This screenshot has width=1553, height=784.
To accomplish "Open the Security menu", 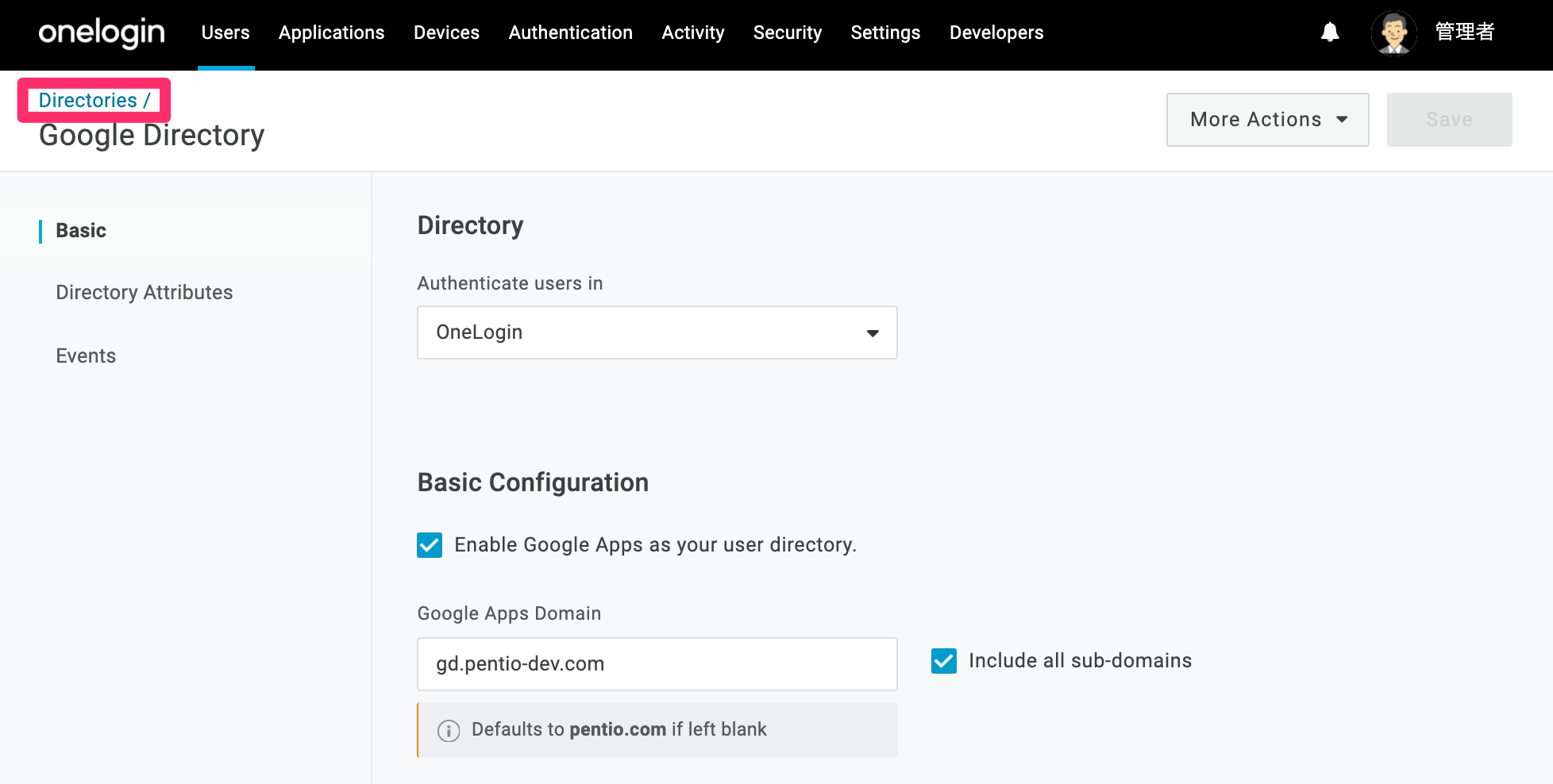I will [x=788, y=33].
